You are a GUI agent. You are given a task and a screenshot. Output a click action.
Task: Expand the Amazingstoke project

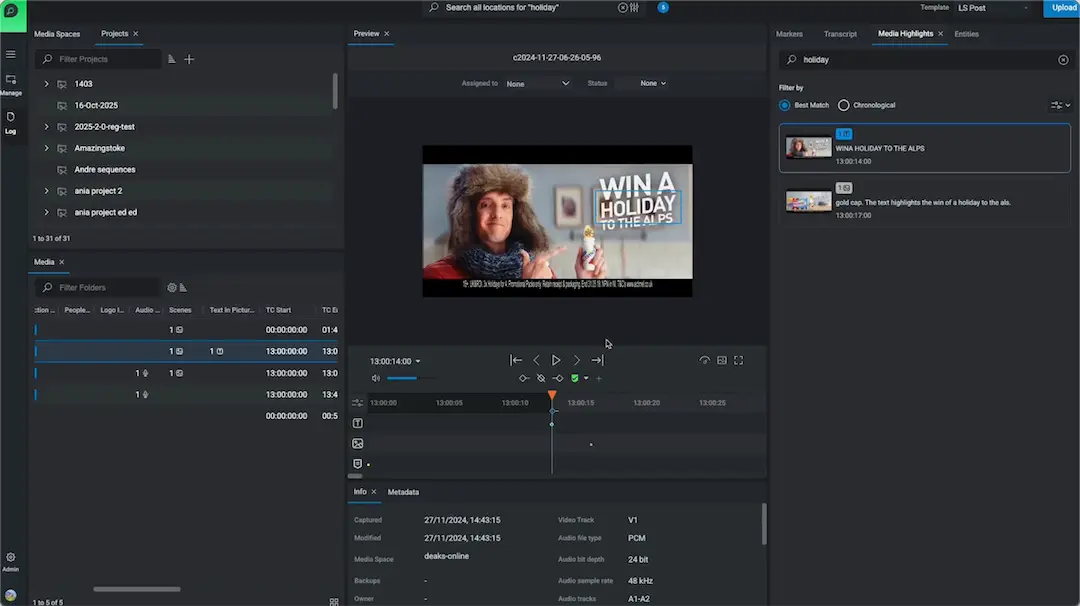pyautogui.click(x=46, y=148)
